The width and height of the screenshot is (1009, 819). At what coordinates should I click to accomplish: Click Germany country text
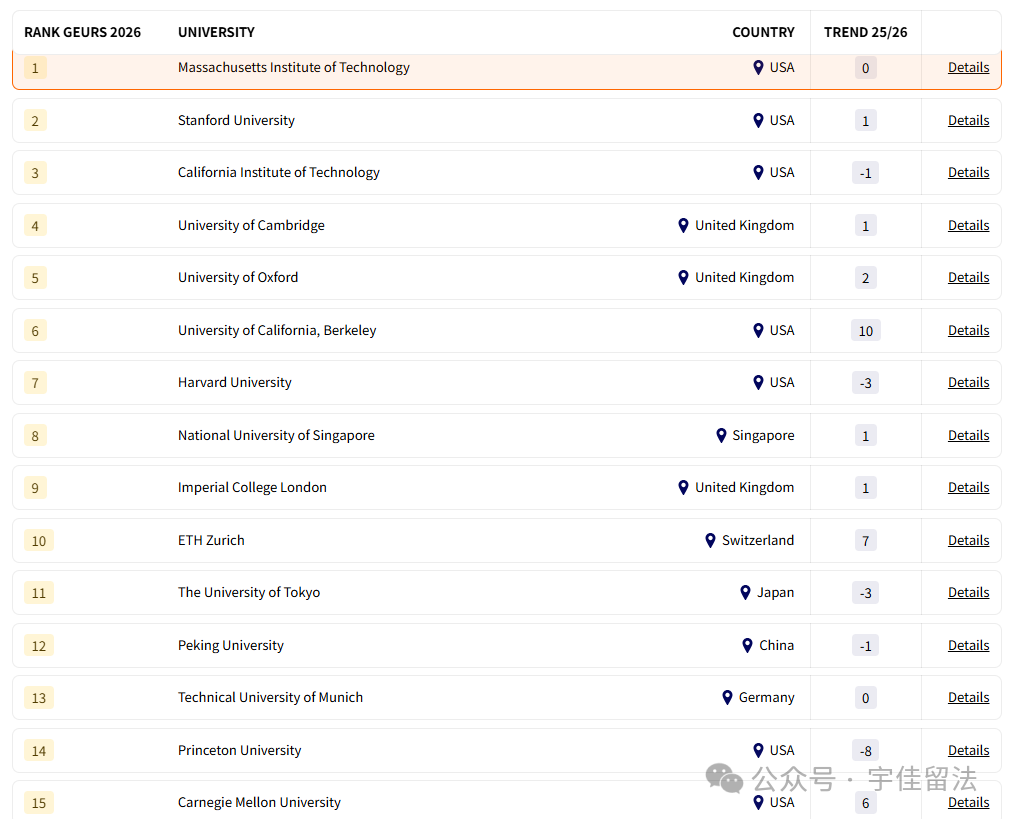tap(766, 697)
